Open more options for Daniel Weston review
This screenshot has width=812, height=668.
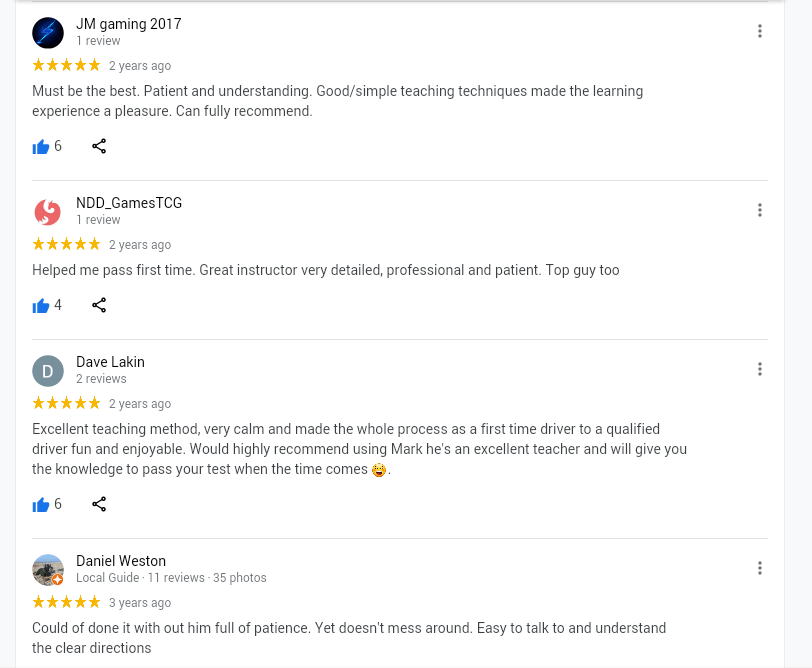tap(760, 568)
